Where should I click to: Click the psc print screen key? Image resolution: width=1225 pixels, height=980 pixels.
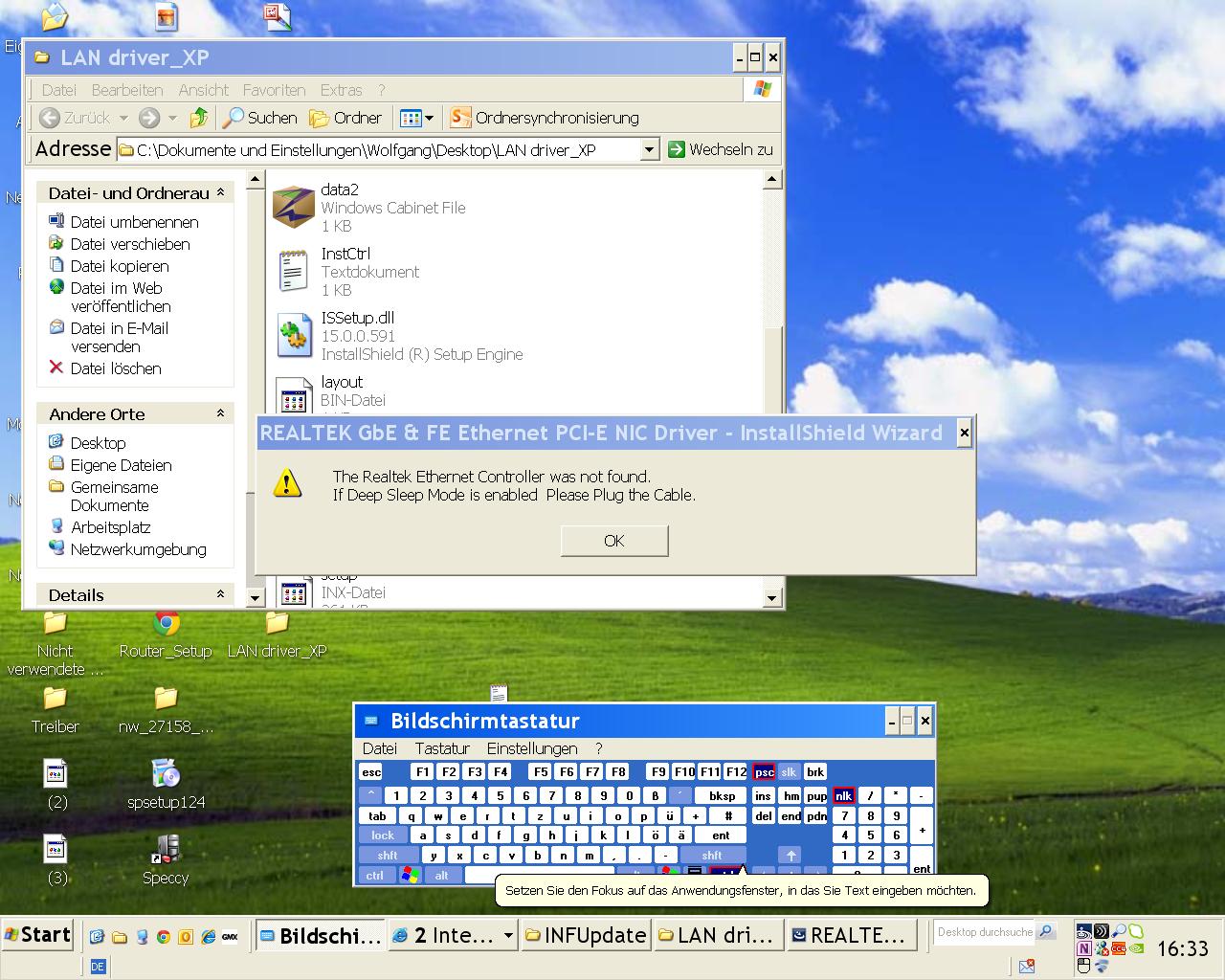tap(764, 772)
